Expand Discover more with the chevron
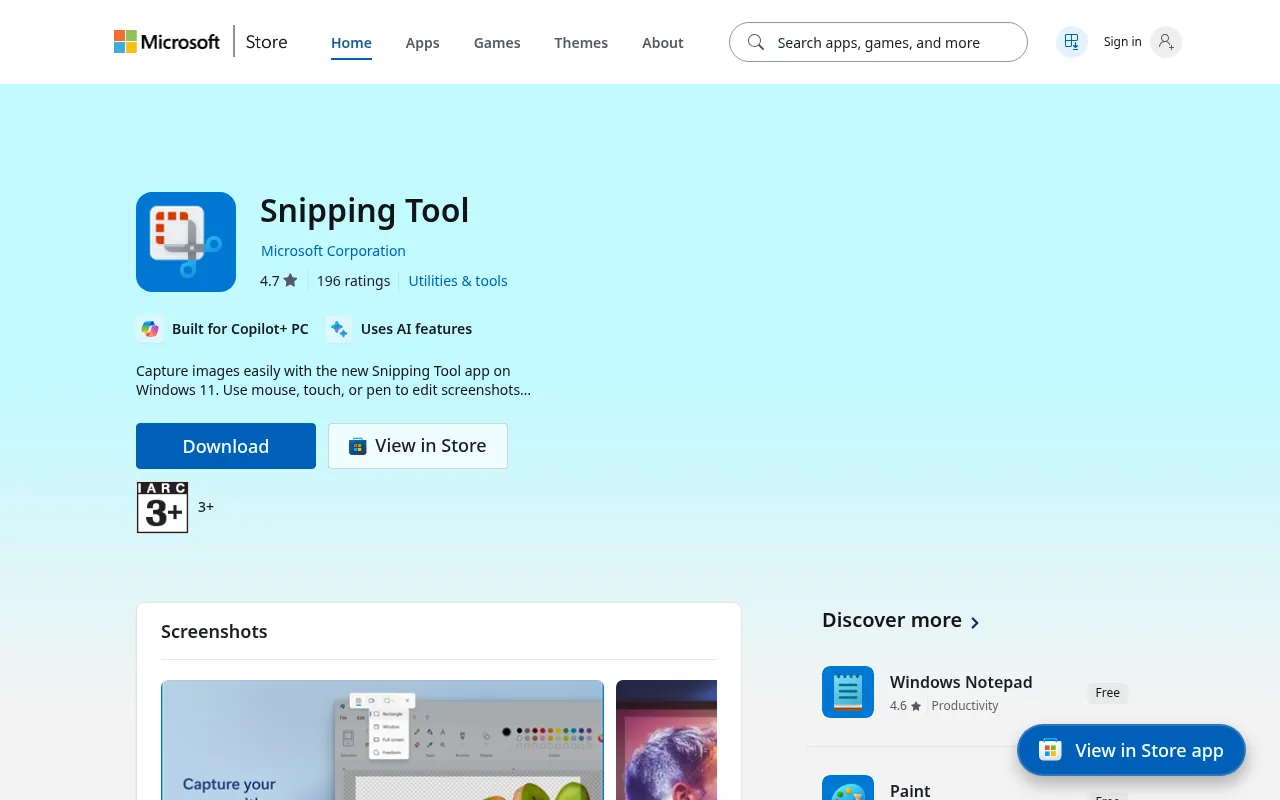Viewport: 1280px width, 800px height. (x=975, y=623)
